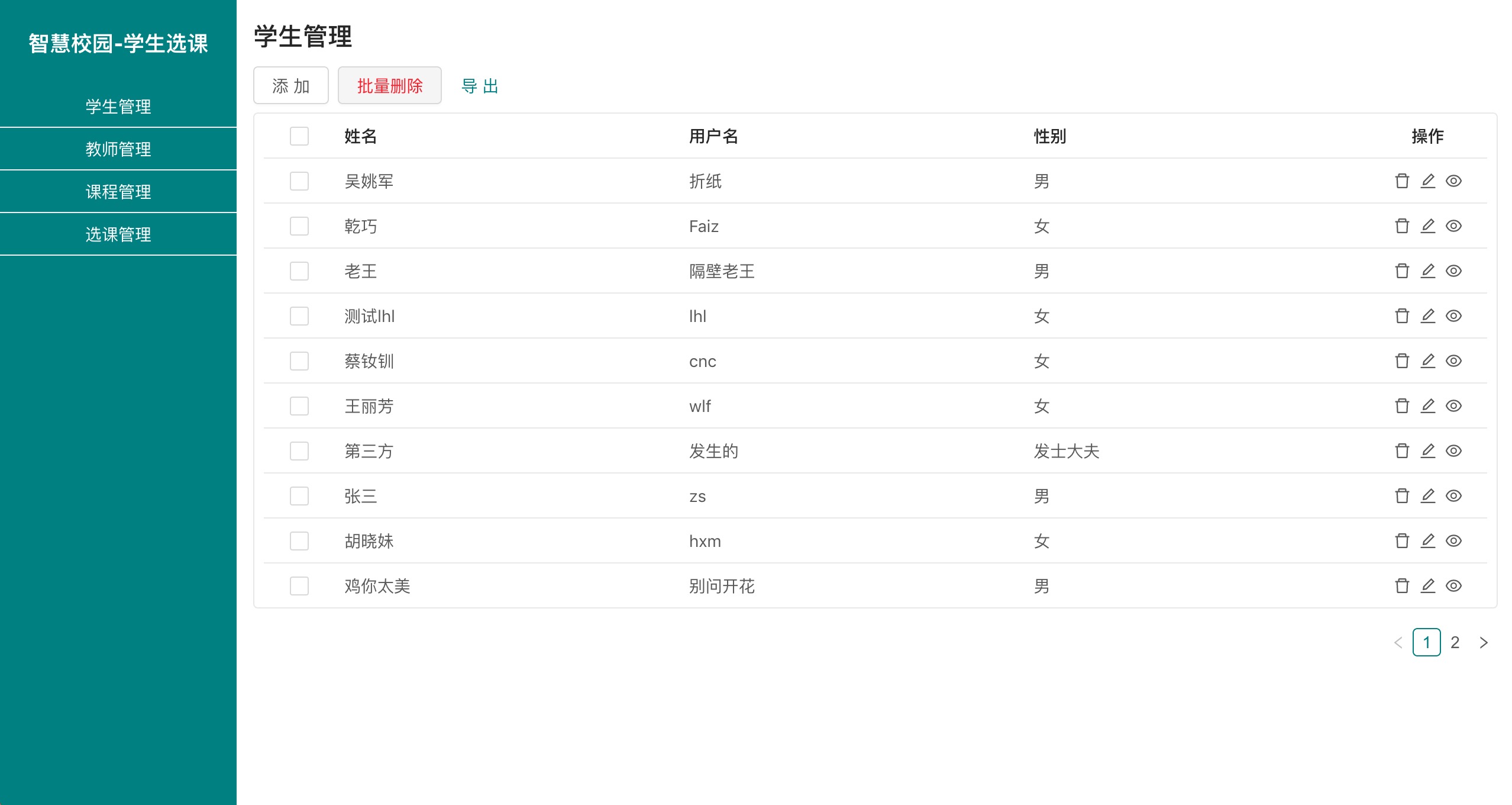Check the box for 吴姚军

click(x=299, y=181)
